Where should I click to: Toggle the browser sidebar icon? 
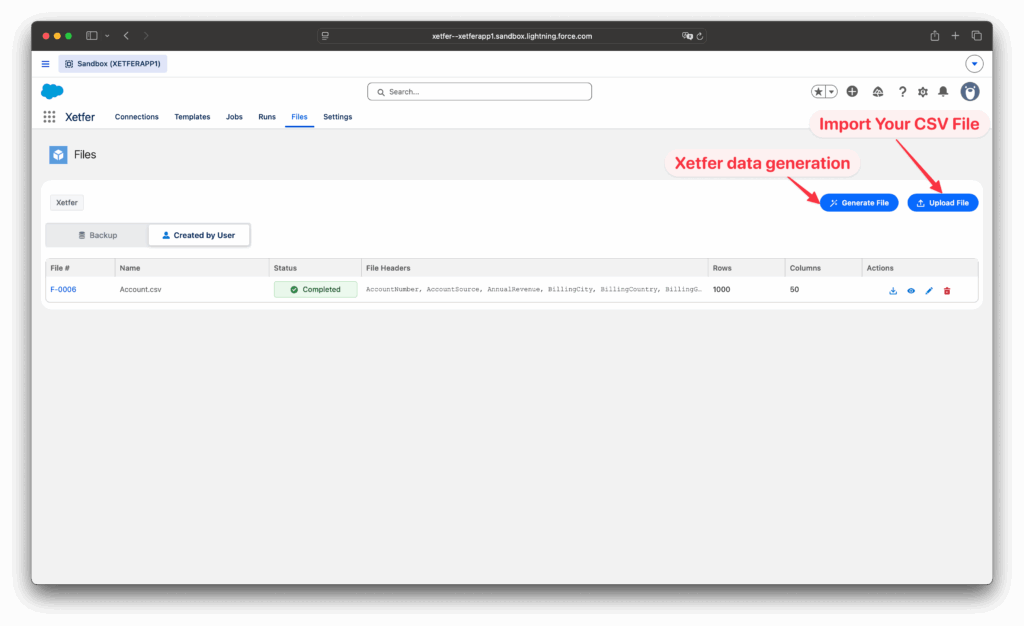click(x=91, y=36)
